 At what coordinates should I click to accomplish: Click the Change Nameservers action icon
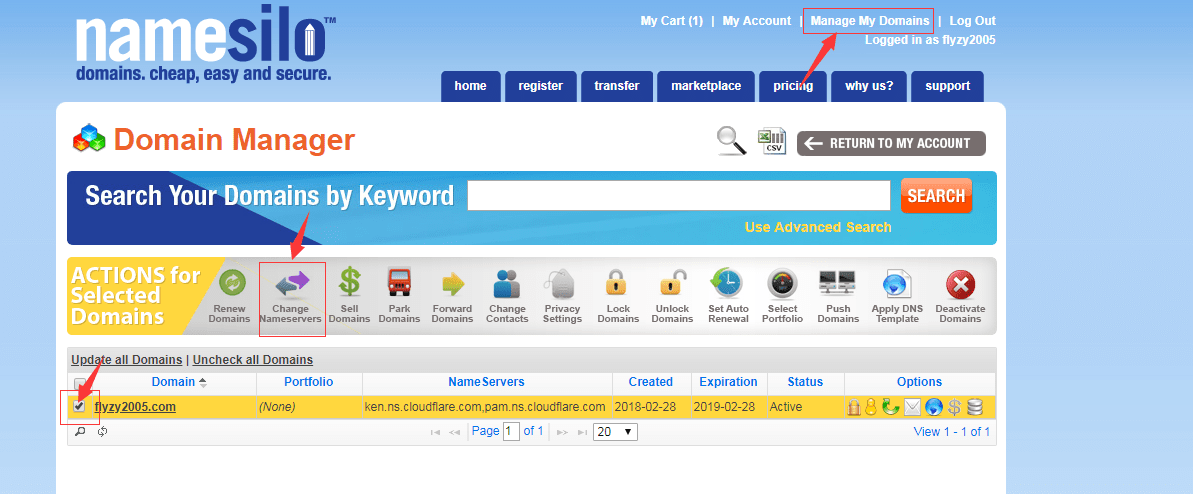pyautogui.click(x=291, y=283)
